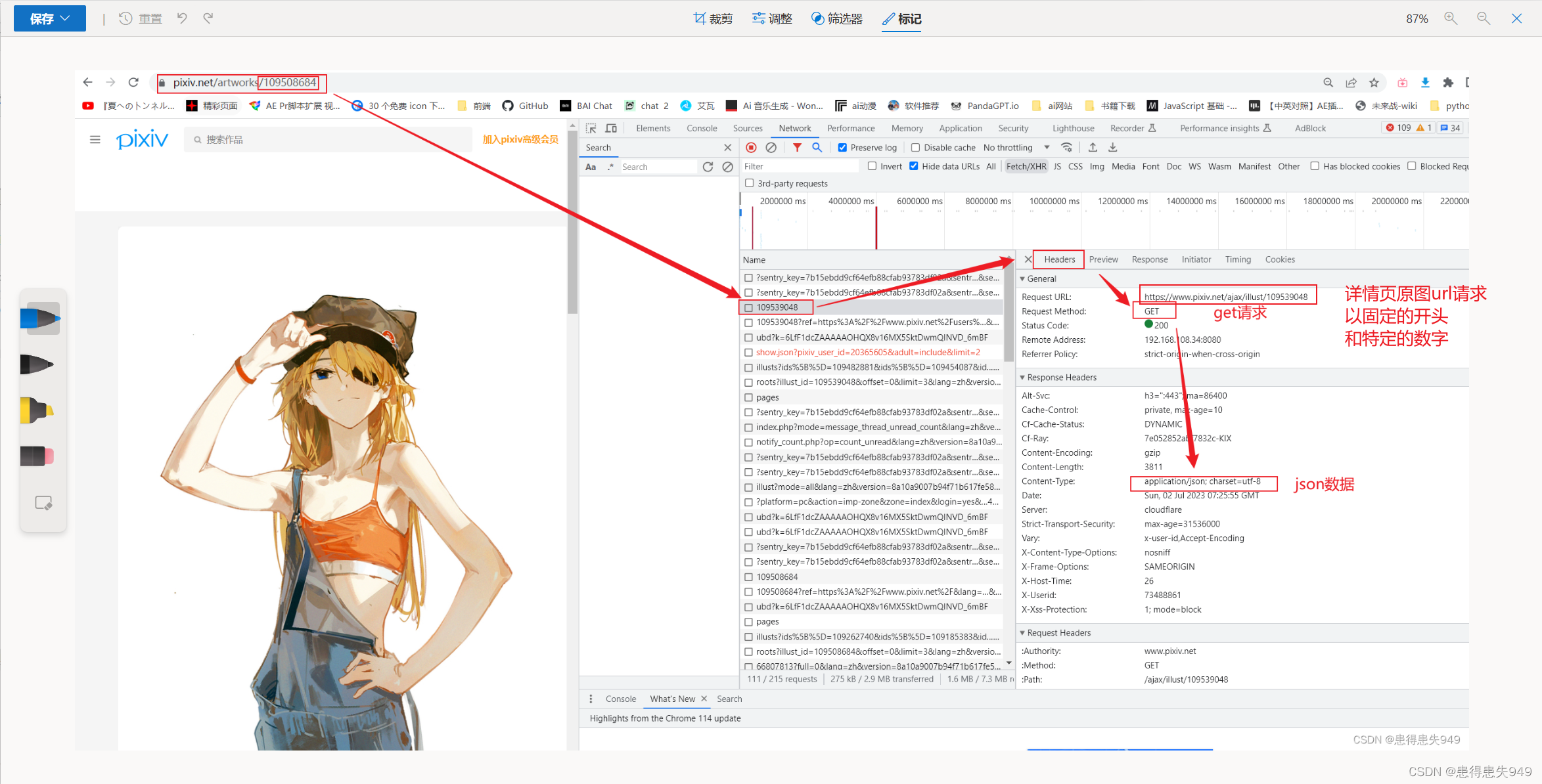
Task: Toggle the Preserve log checkbox
Action: pyautogui.click(x=842, y=148)
